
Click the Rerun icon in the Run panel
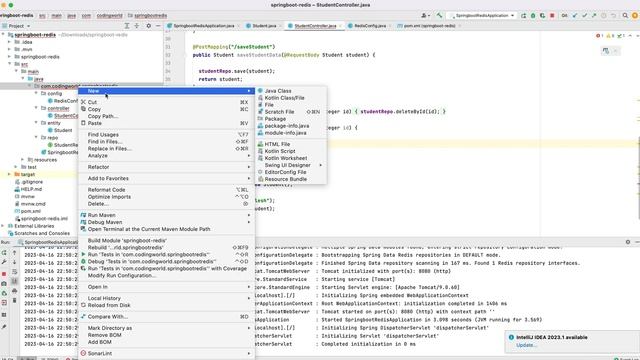[x=4, y=253]
